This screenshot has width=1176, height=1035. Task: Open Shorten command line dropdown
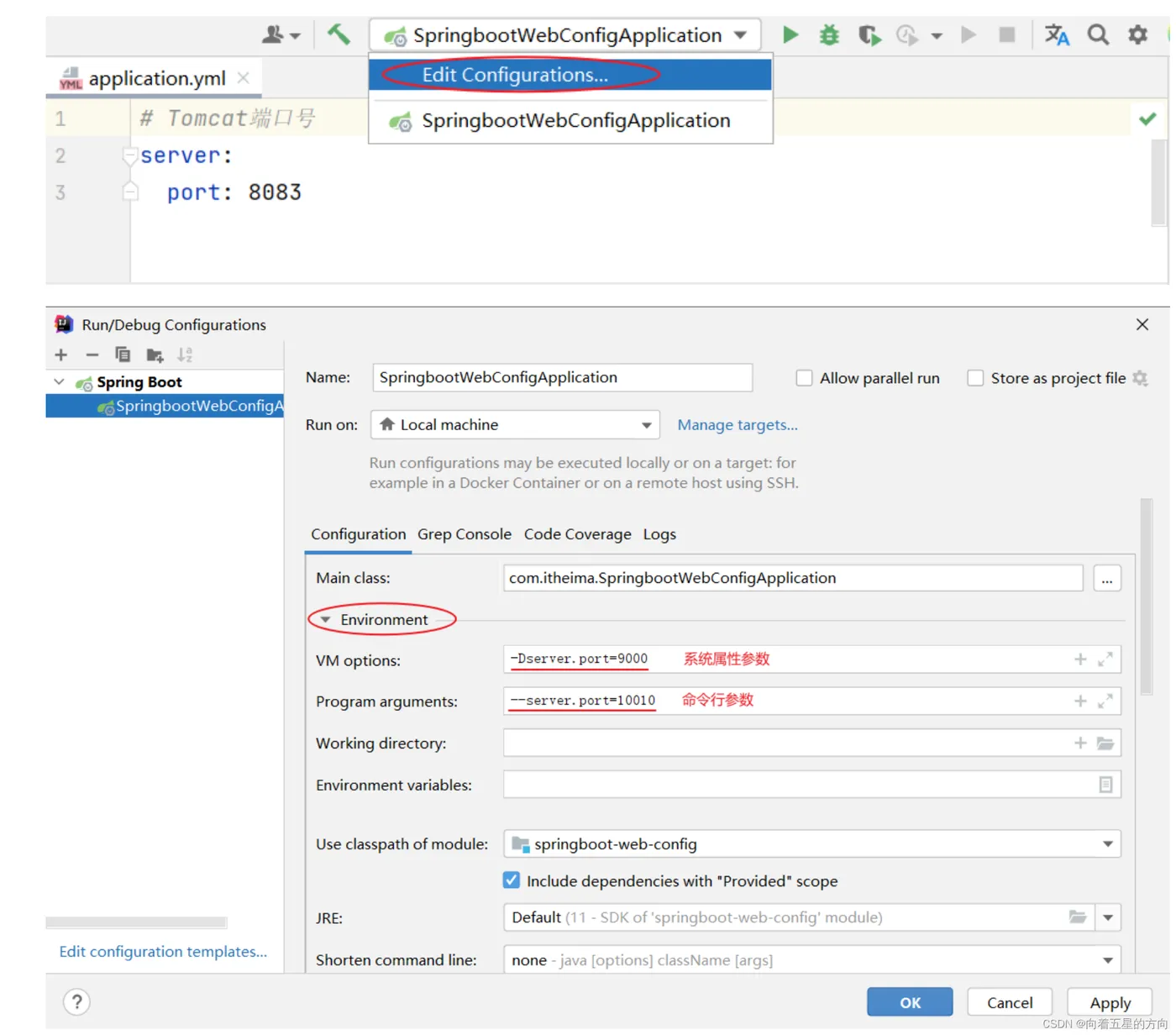click(812, 959)
